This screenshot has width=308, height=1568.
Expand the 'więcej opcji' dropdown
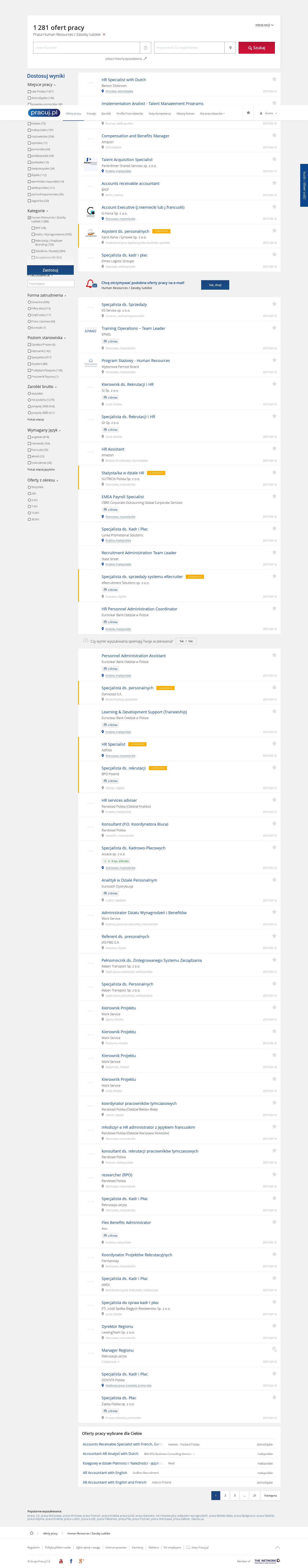[x=264, y=25]
